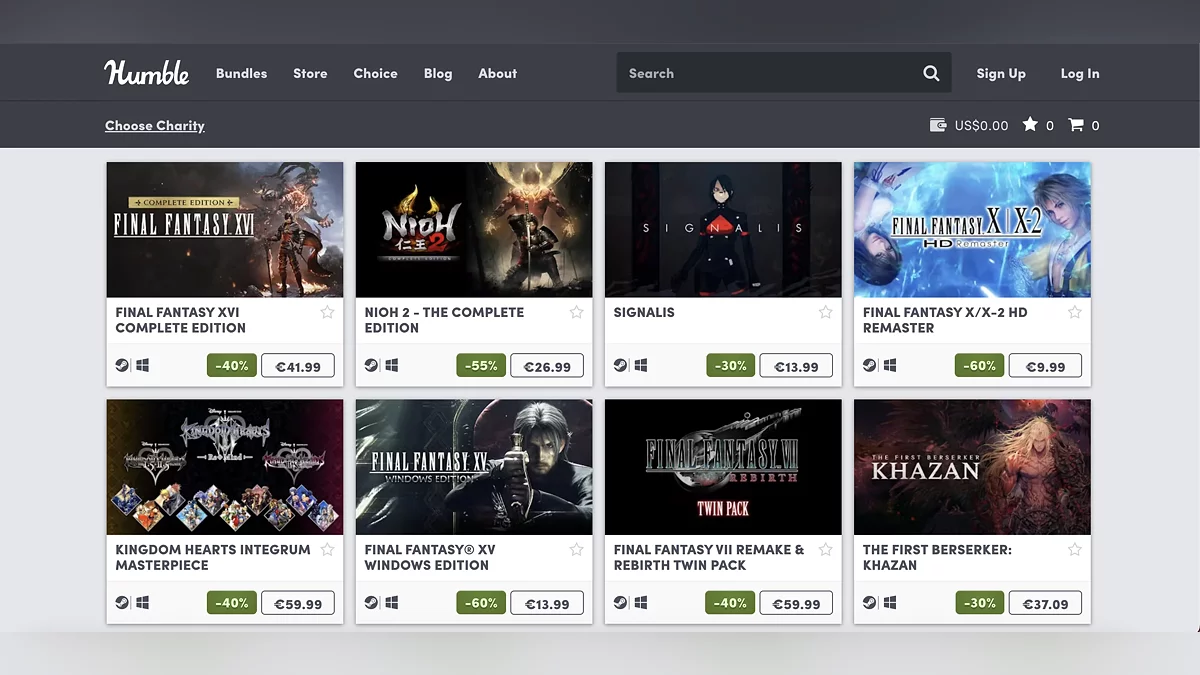1200x675 pixels.
Task: Click the €9.99 price button
Action: [1045, 366]
